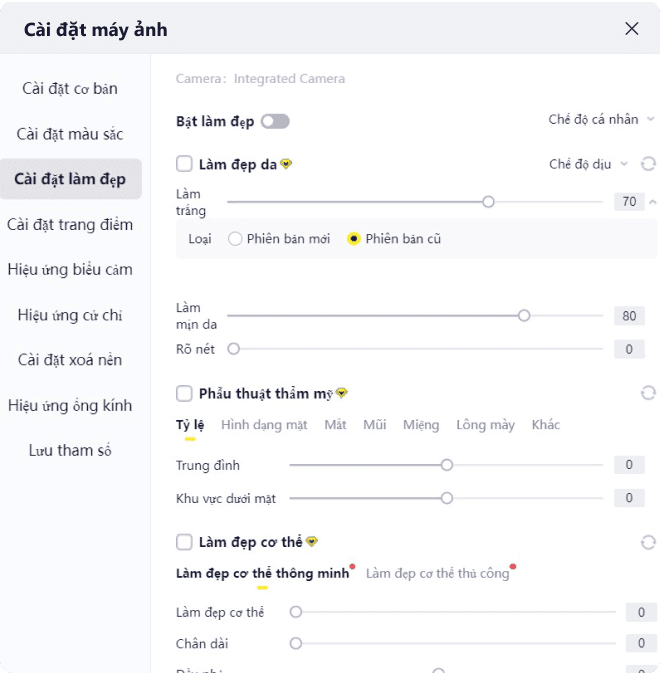Tick the Phẫu thuật thẩm mỹ checkbox
660x673 pixels.
184,393
